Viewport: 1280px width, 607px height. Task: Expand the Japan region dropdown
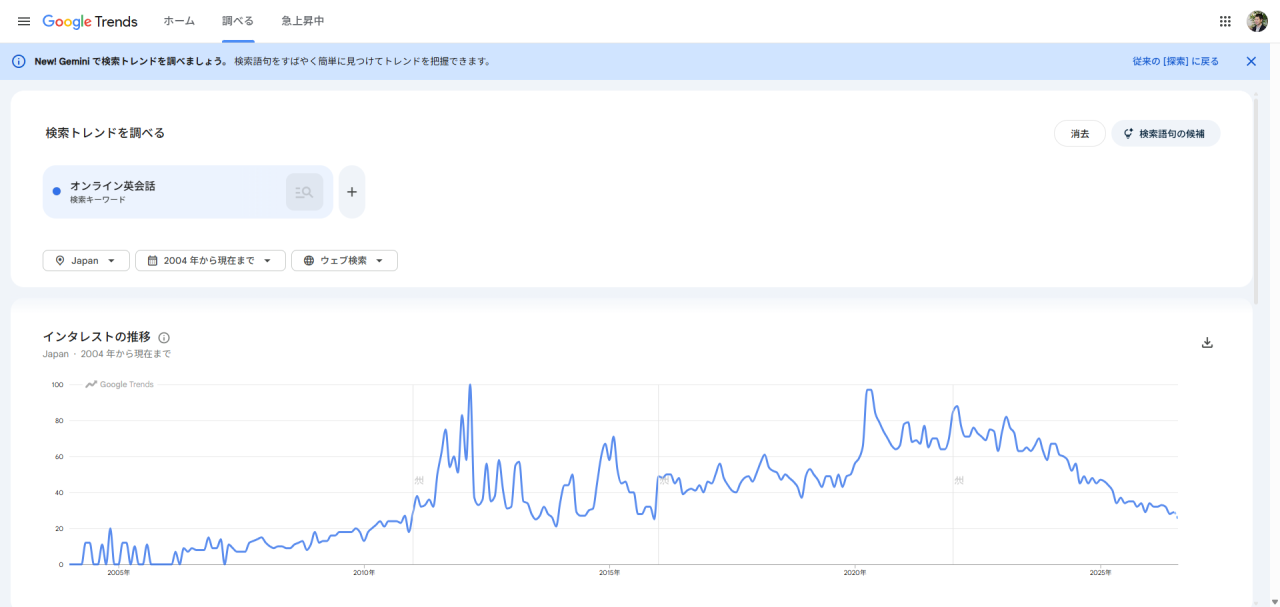pyautogui.click(x=86, y=260)
